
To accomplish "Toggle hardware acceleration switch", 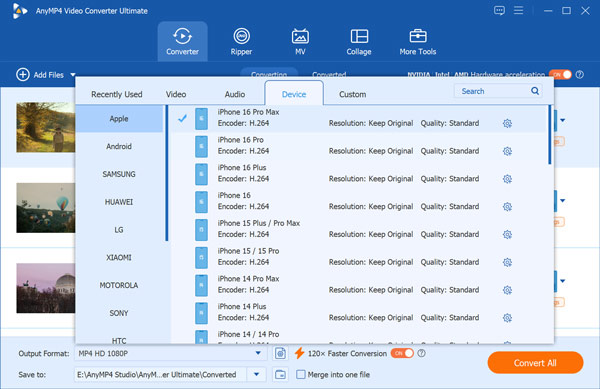I will (560, 75).
